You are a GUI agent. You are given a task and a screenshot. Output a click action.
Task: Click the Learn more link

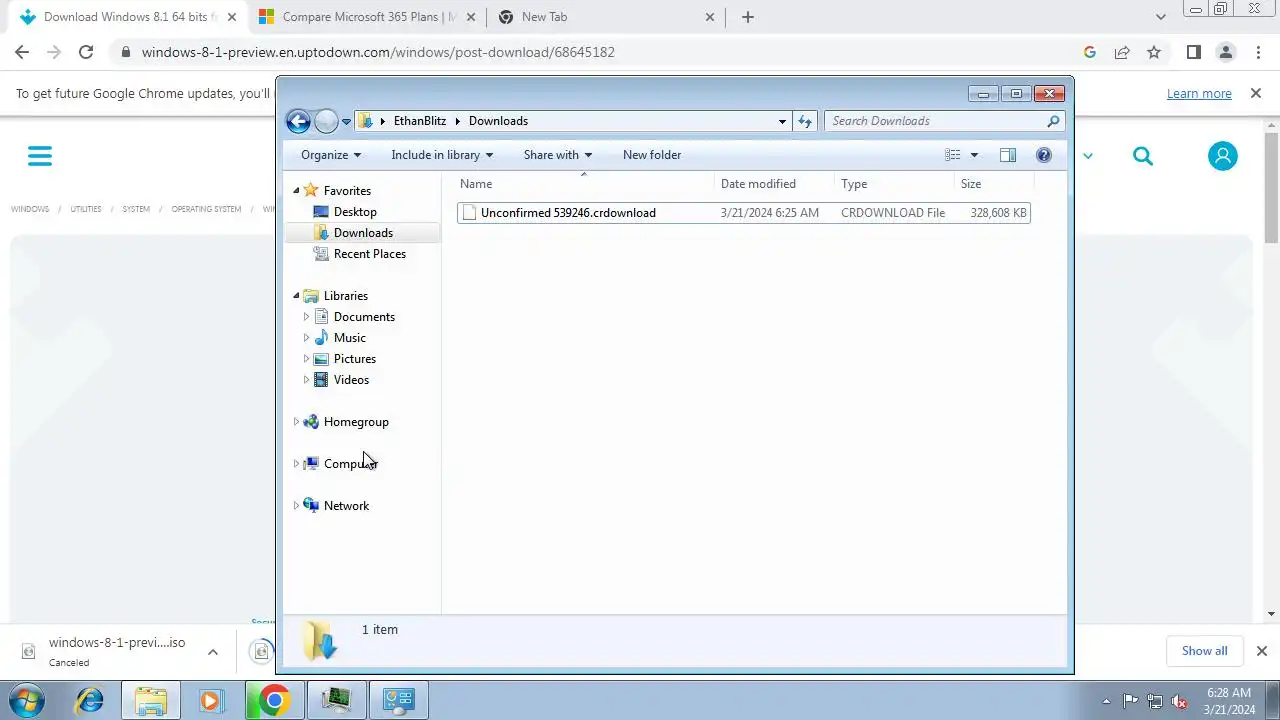point(1199,93)
